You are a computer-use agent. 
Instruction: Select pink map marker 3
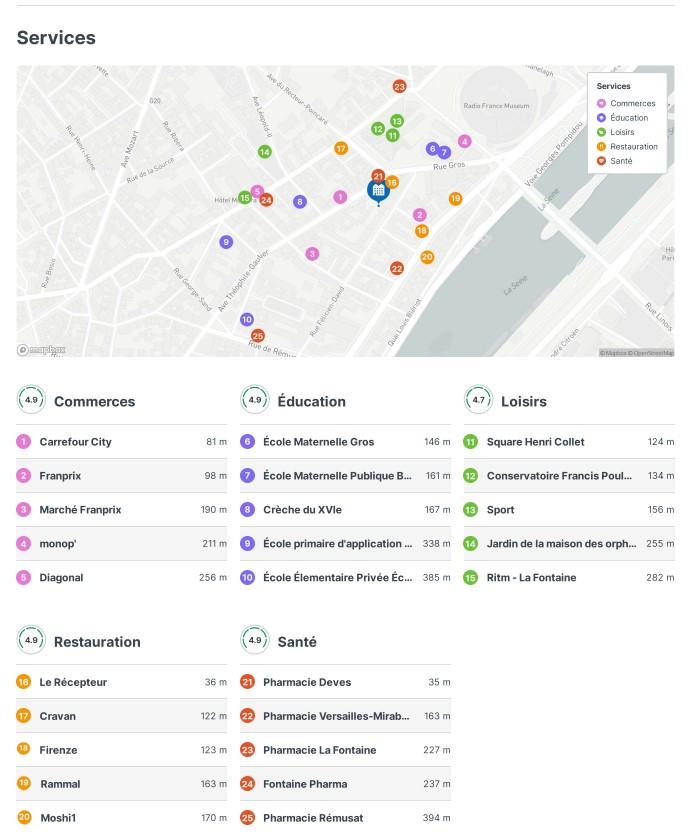pos(312,254)
